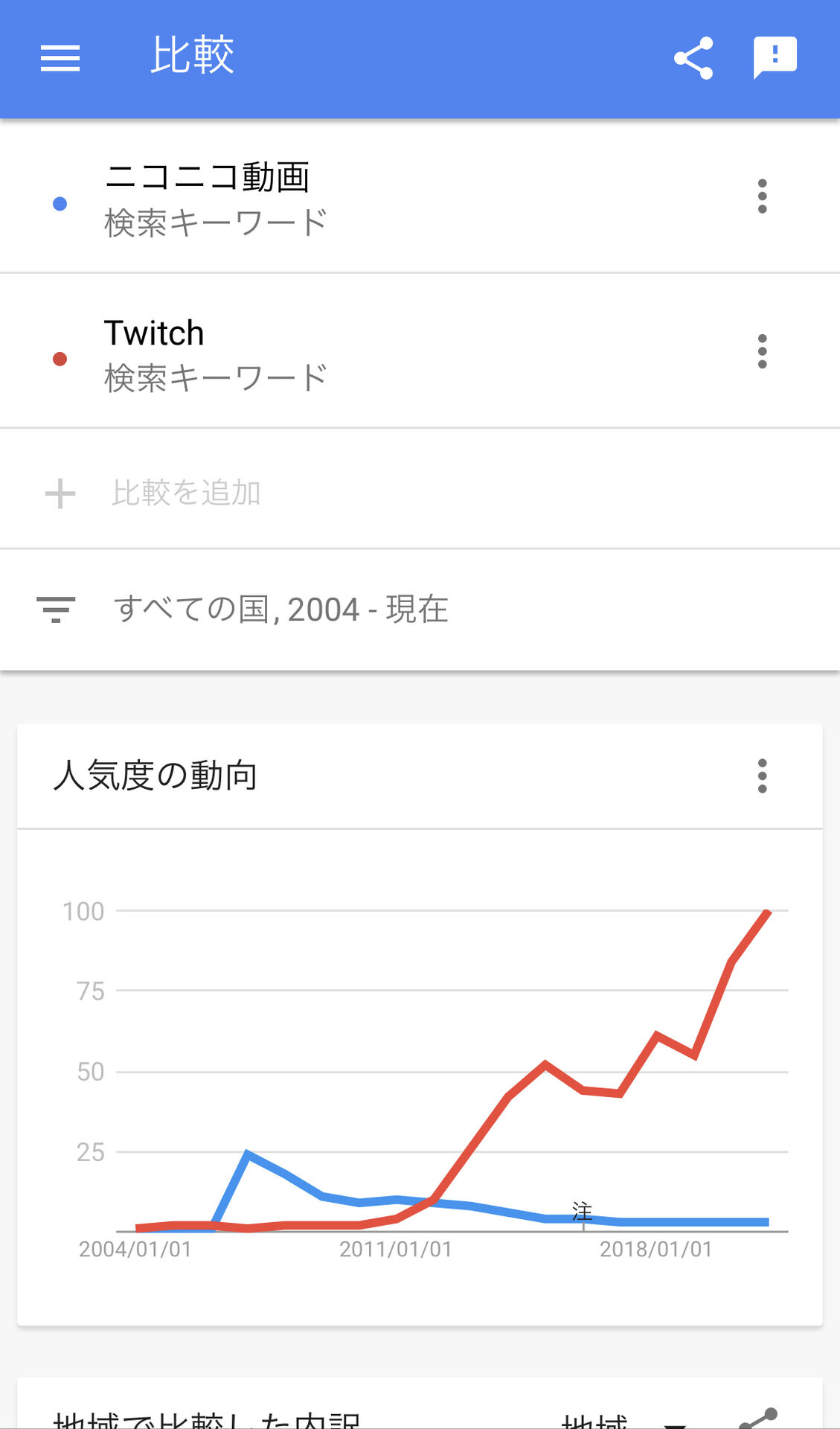
Task: Open filter すべての国, 2004 - 現在
Action: click(280, 610)
